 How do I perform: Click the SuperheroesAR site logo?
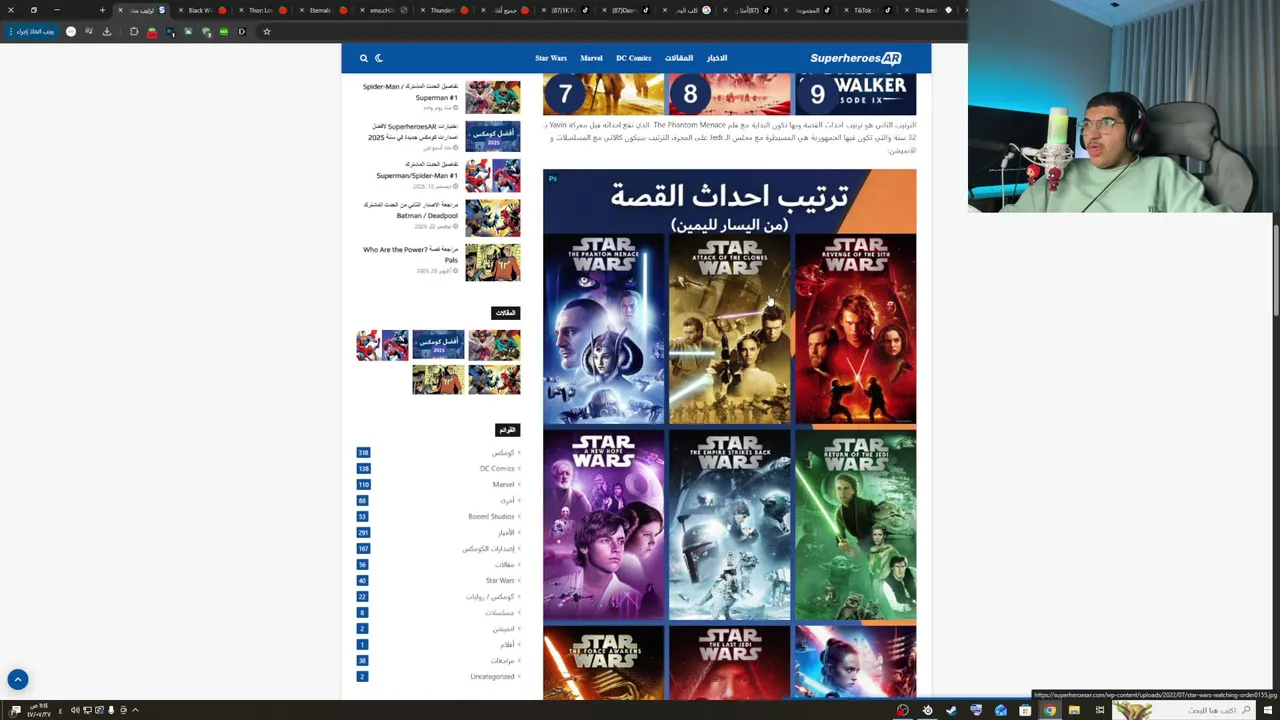point(856,58)
